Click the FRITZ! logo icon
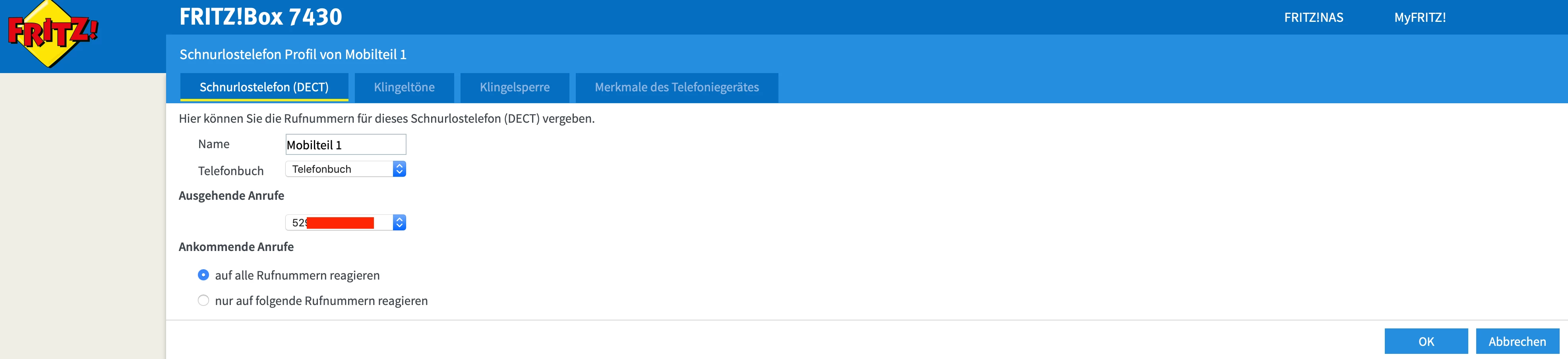 click(52, 33)
